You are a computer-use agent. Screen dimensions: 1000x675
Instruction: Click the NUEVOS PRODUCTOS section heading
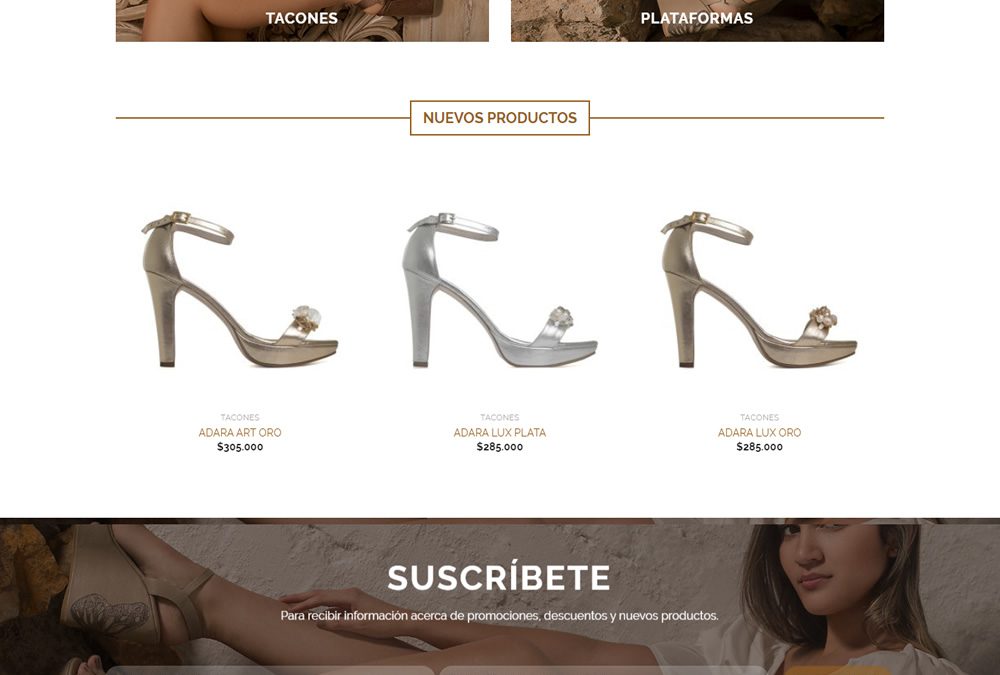(x=499, y=118)
